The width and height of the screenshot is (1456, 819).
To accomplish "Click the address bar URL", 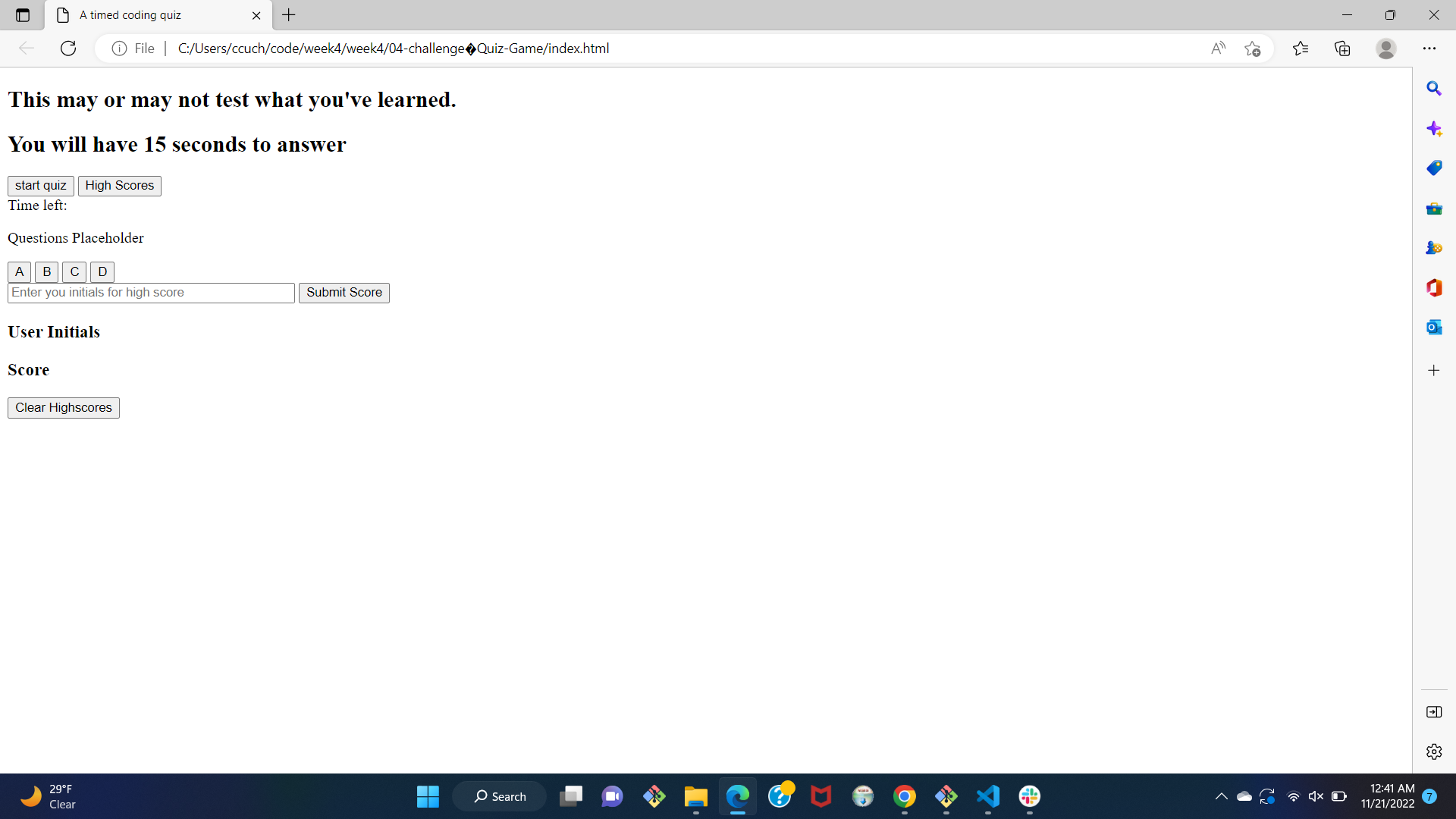I will click(394, 49).
